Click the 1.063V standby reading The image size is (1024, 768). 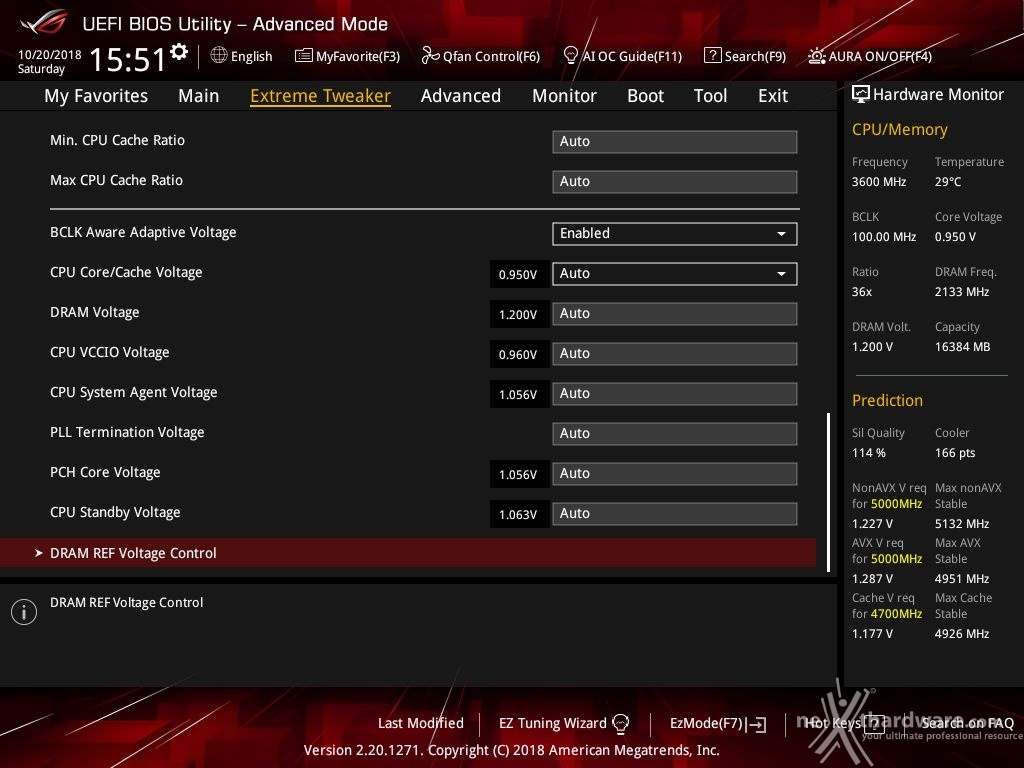[x=519, y=515]
